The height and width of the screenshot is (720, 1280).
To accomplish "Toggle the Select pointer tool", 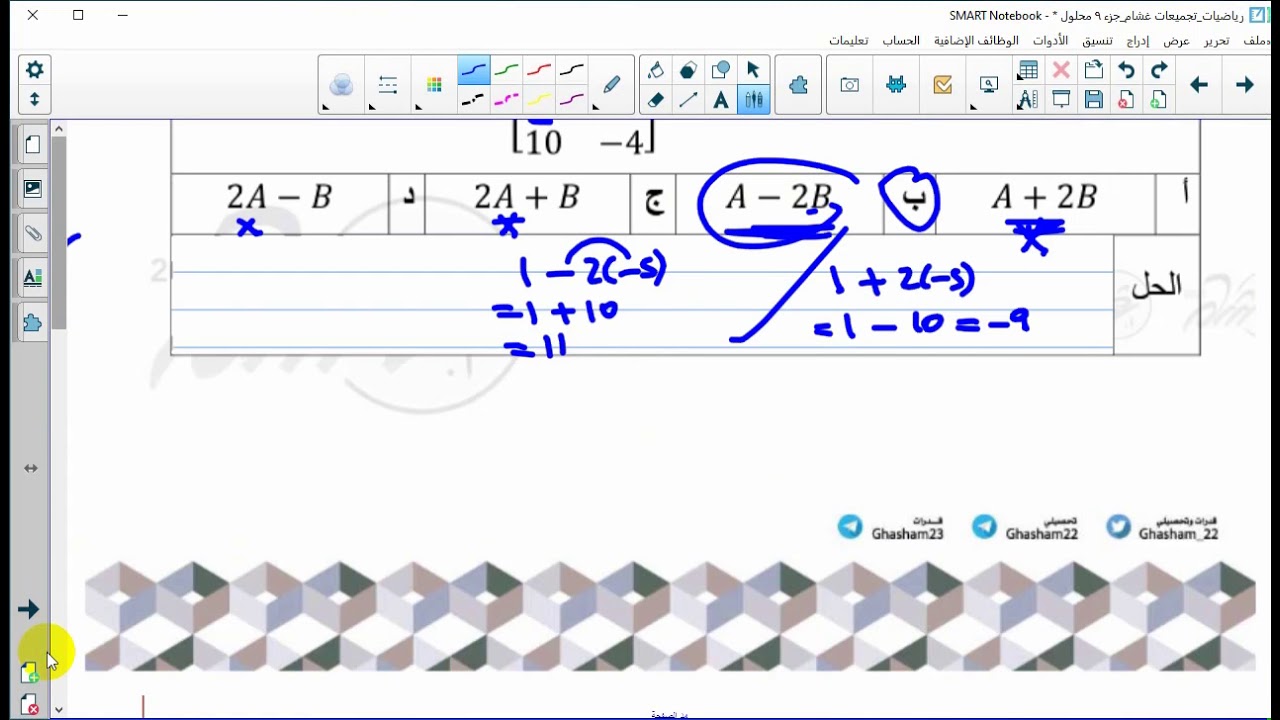I will (x=753, y=70).
